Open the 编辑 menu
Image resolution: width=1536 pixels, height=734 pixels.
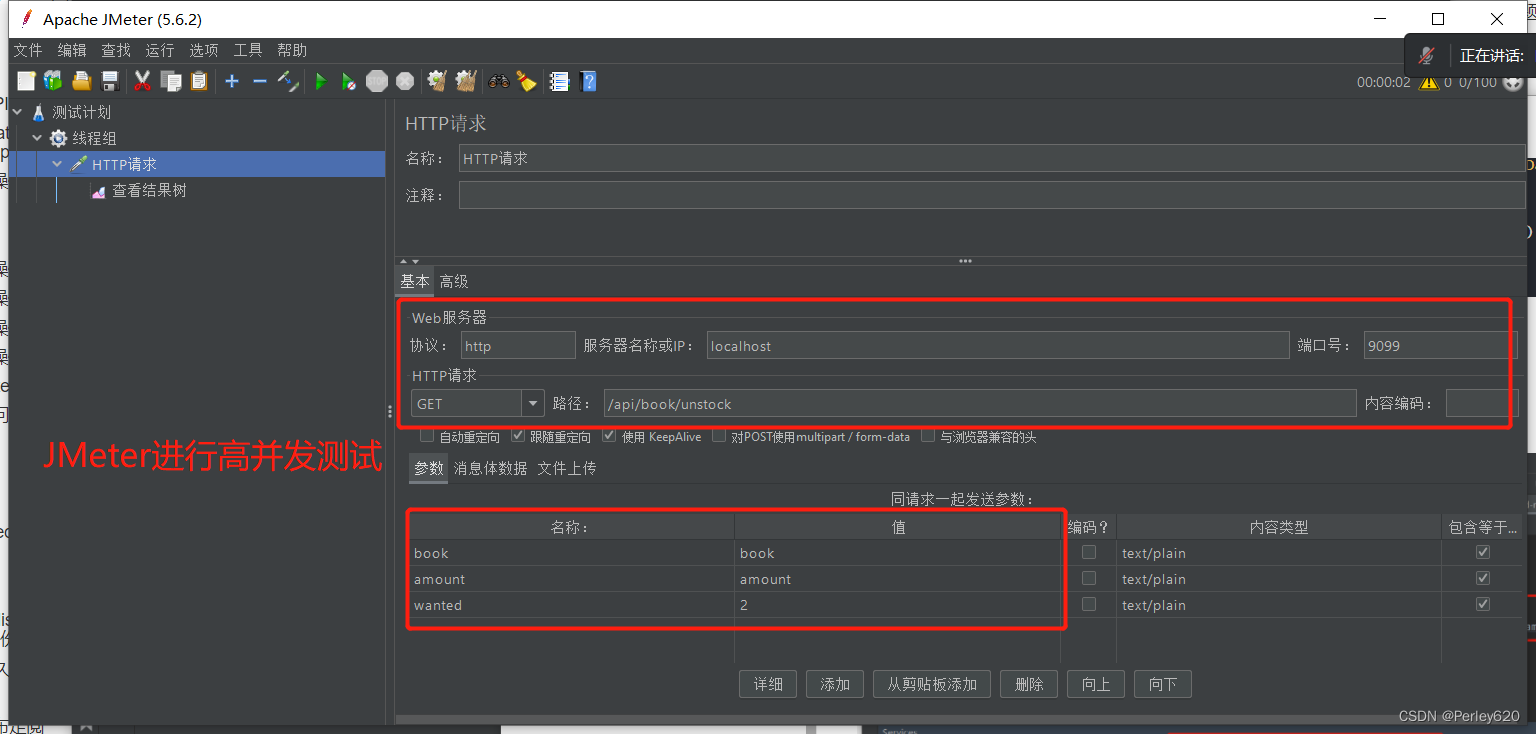click(72, 50)
